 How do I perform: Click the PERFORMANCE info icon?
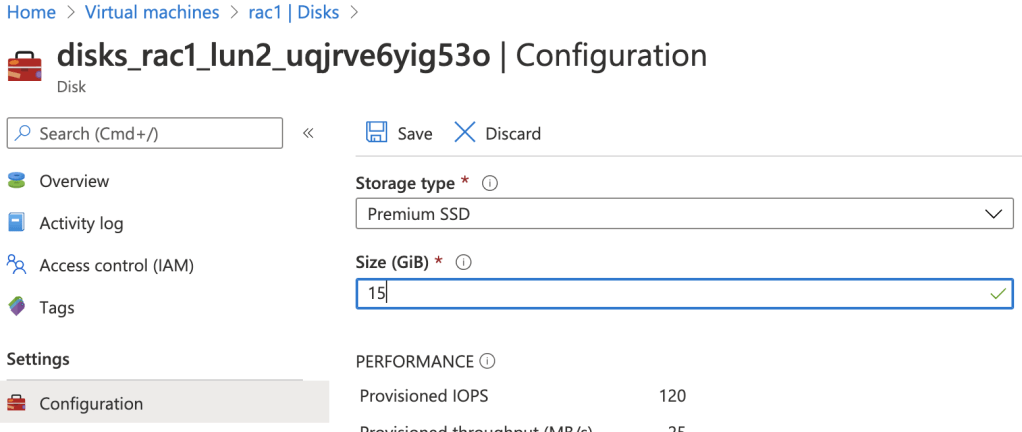487,362
